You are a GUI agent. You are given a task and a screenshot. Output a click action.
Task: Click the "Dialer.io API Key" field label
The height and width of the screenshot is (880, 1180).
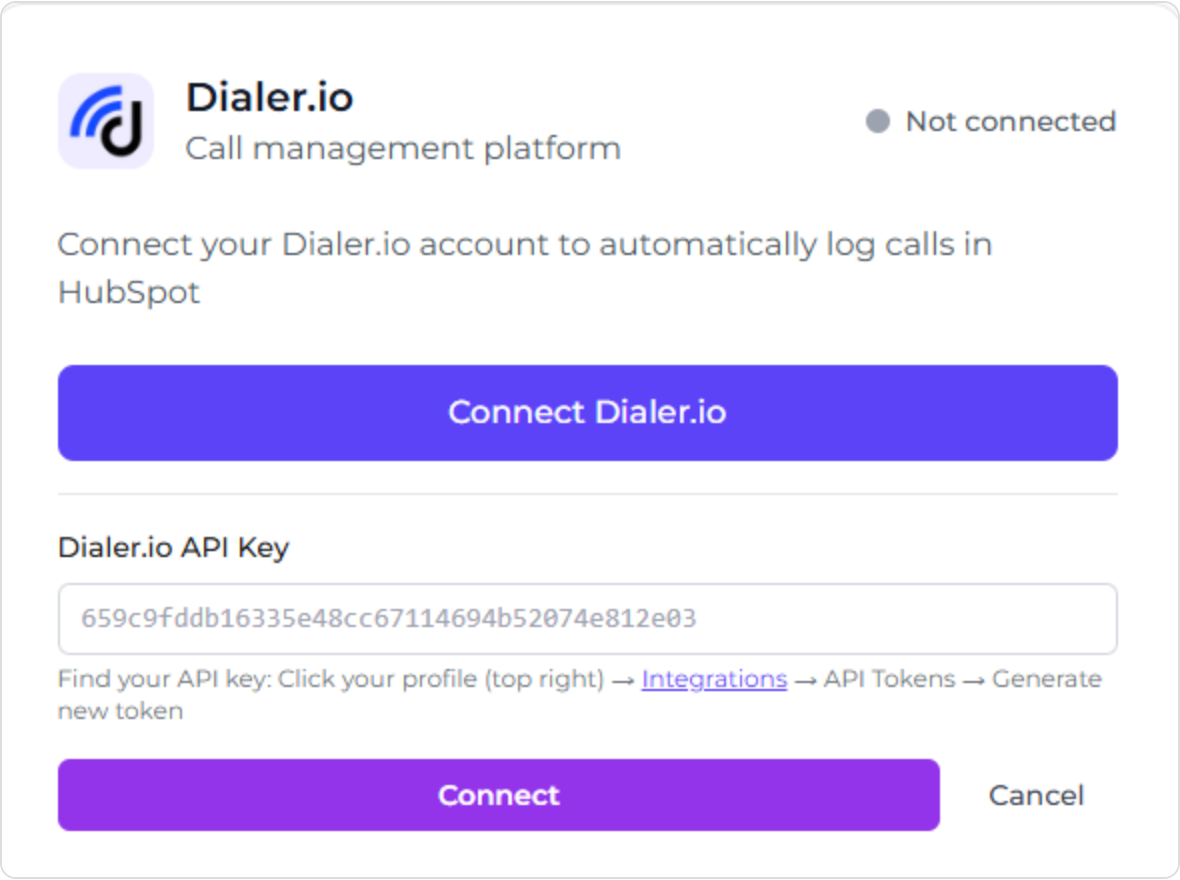point(173,548)
